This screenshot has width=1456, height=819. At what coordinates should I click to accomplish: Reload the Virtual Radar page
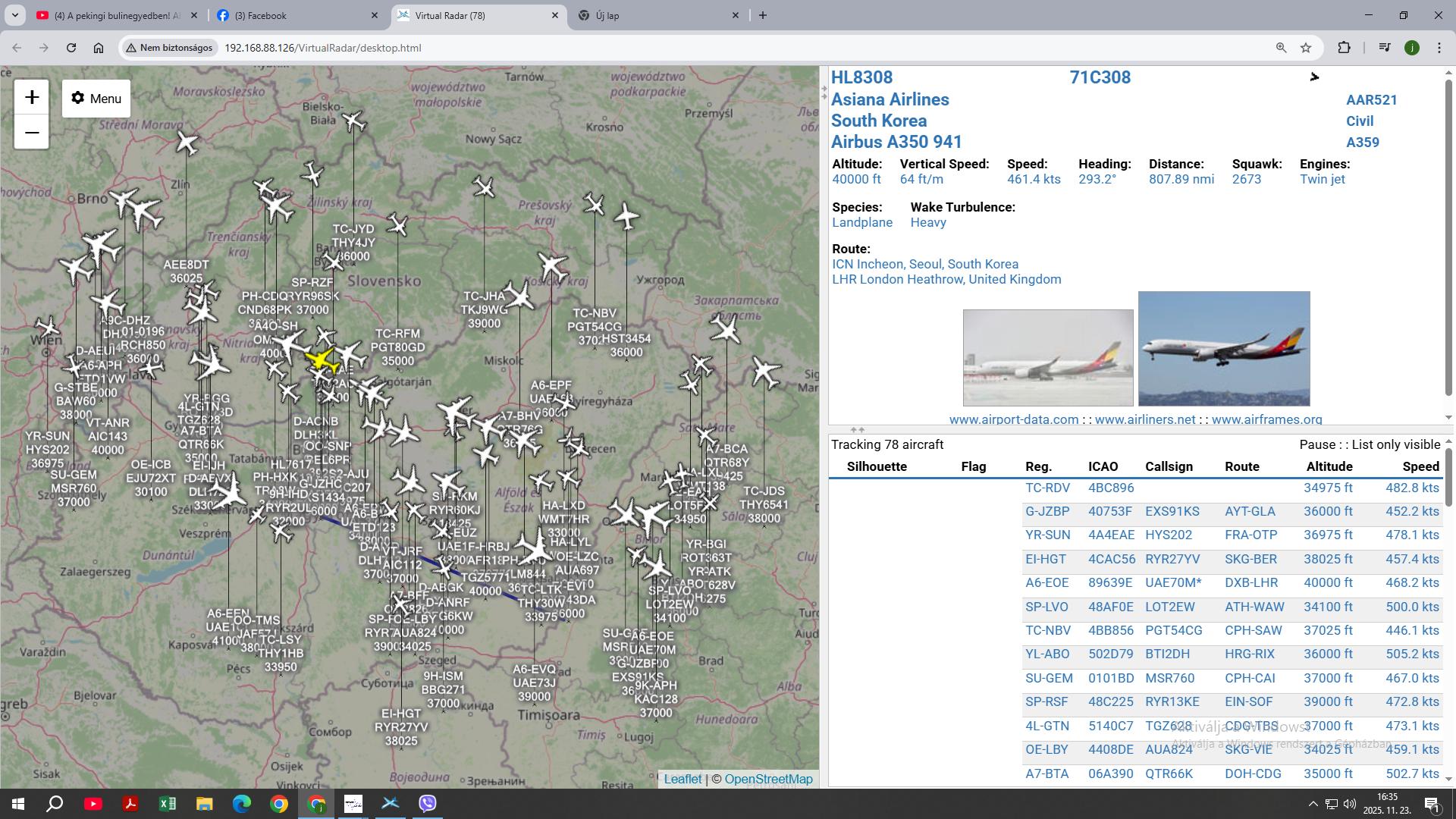coord(71,48)
